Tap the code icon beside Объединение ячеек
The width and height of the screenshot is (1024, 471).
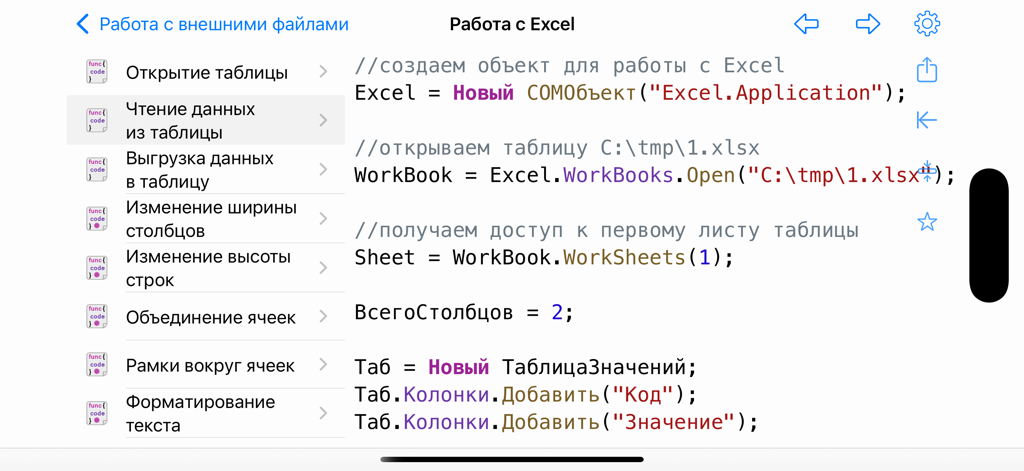97,317
